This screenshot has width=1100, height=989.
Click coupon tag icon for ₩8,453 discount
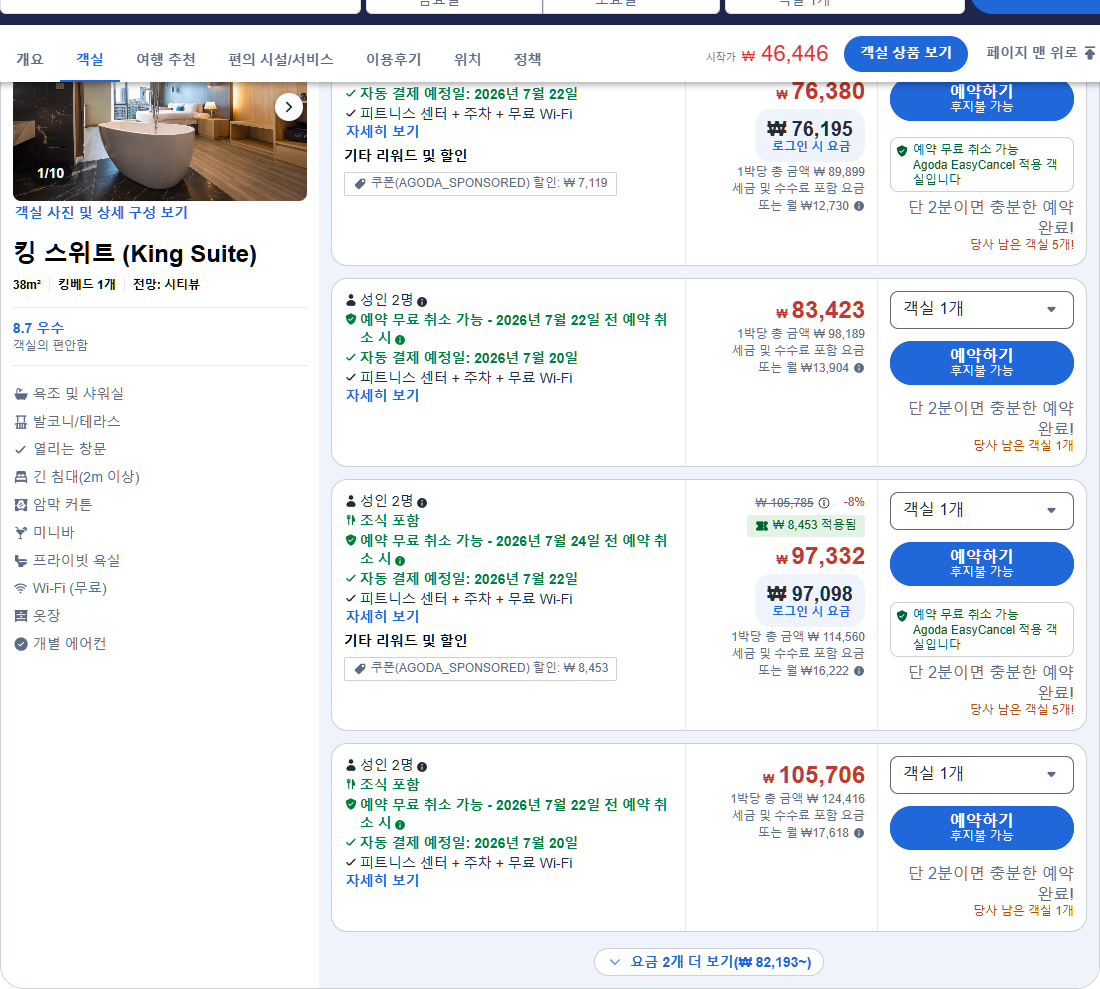pyautogui.click(x=360, y=668)
